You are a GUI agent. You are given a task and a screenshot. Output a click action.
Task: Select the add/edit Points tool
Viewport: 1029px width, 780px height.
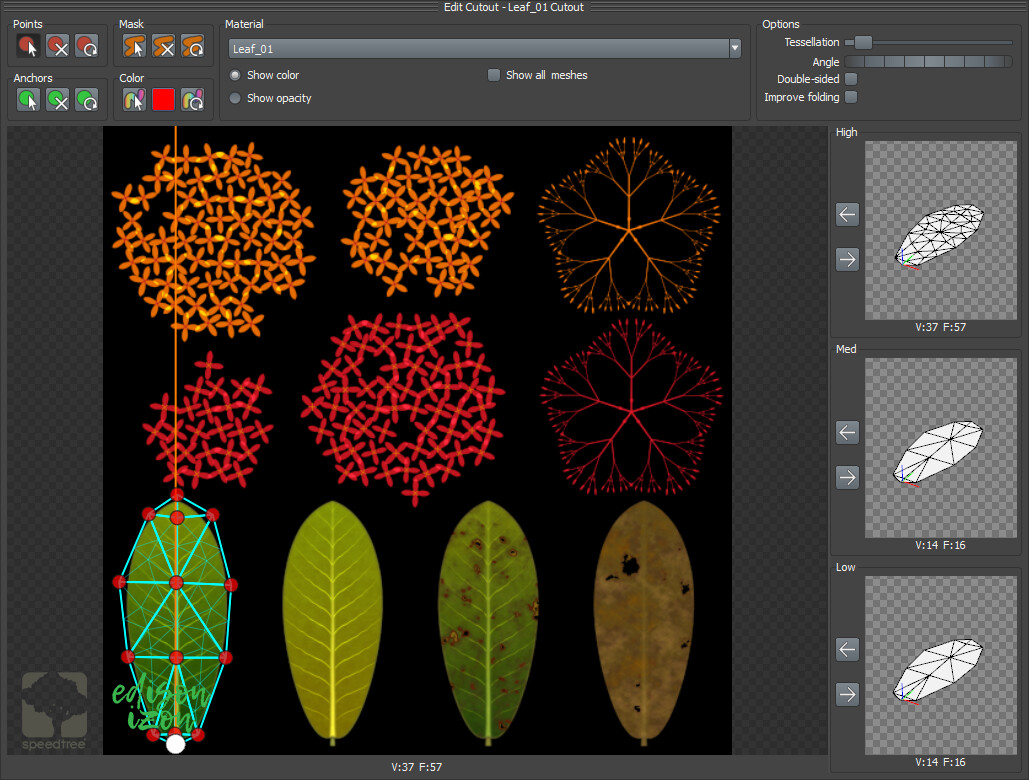click(x=28, y=45)
